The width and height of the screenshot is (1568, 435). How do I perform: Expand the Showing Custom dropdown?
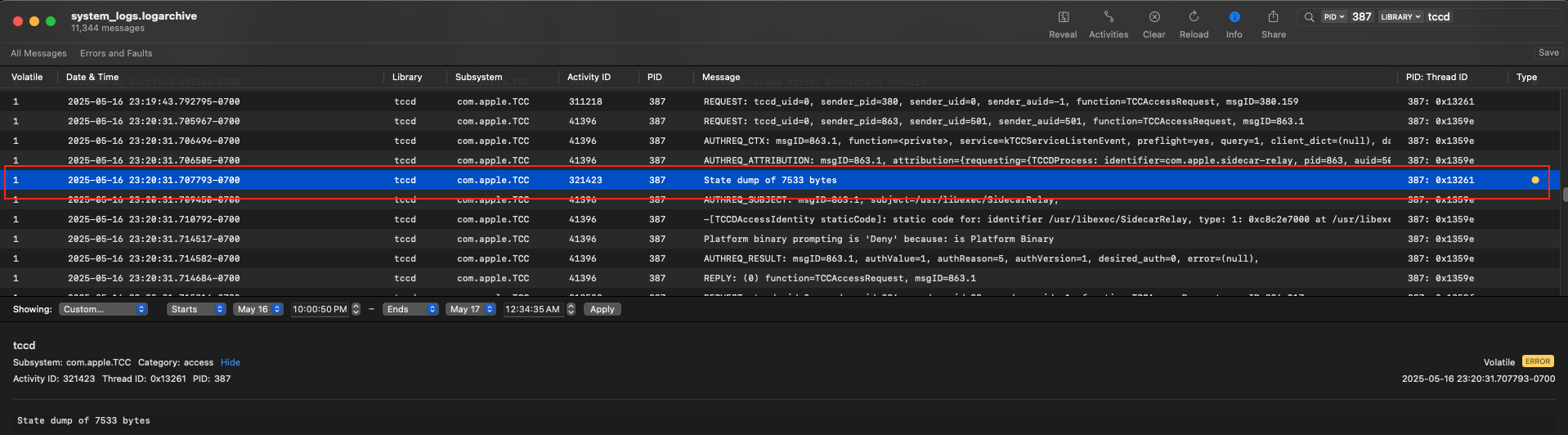pyautogui.click(x=104, y=309)
